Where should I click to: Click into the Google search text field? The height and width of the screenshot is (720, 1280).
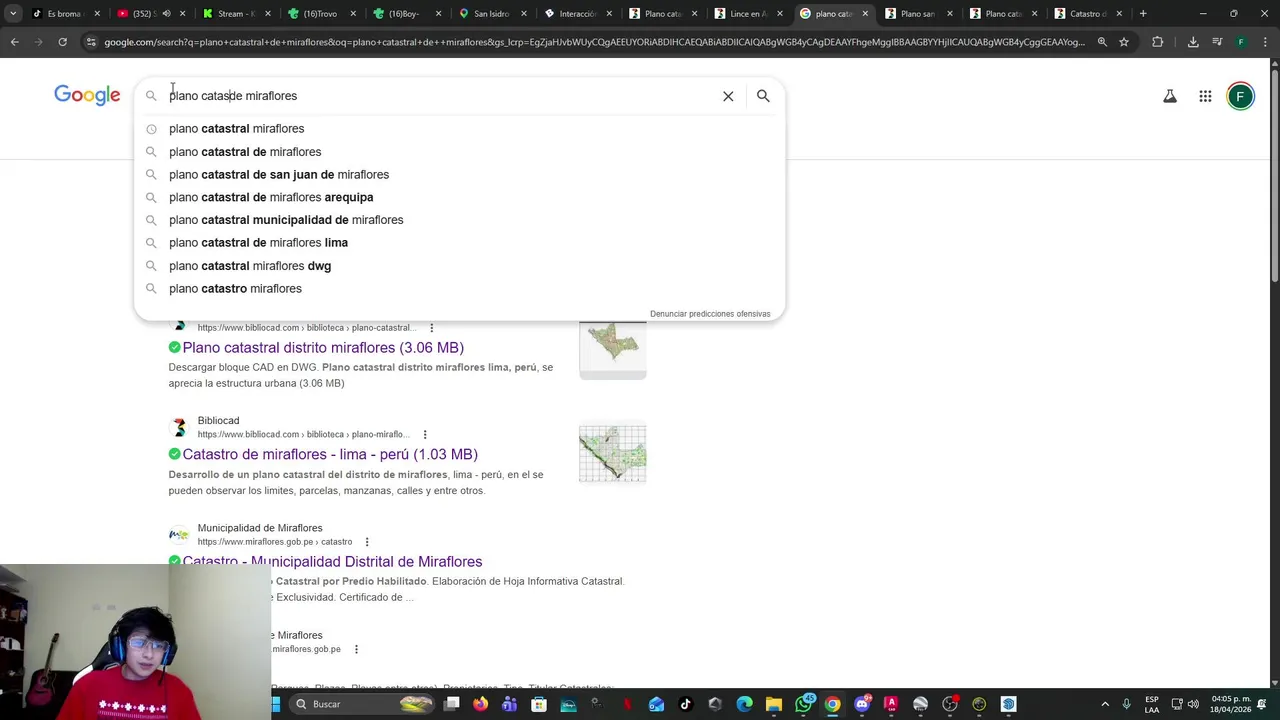tap(440, 96)
